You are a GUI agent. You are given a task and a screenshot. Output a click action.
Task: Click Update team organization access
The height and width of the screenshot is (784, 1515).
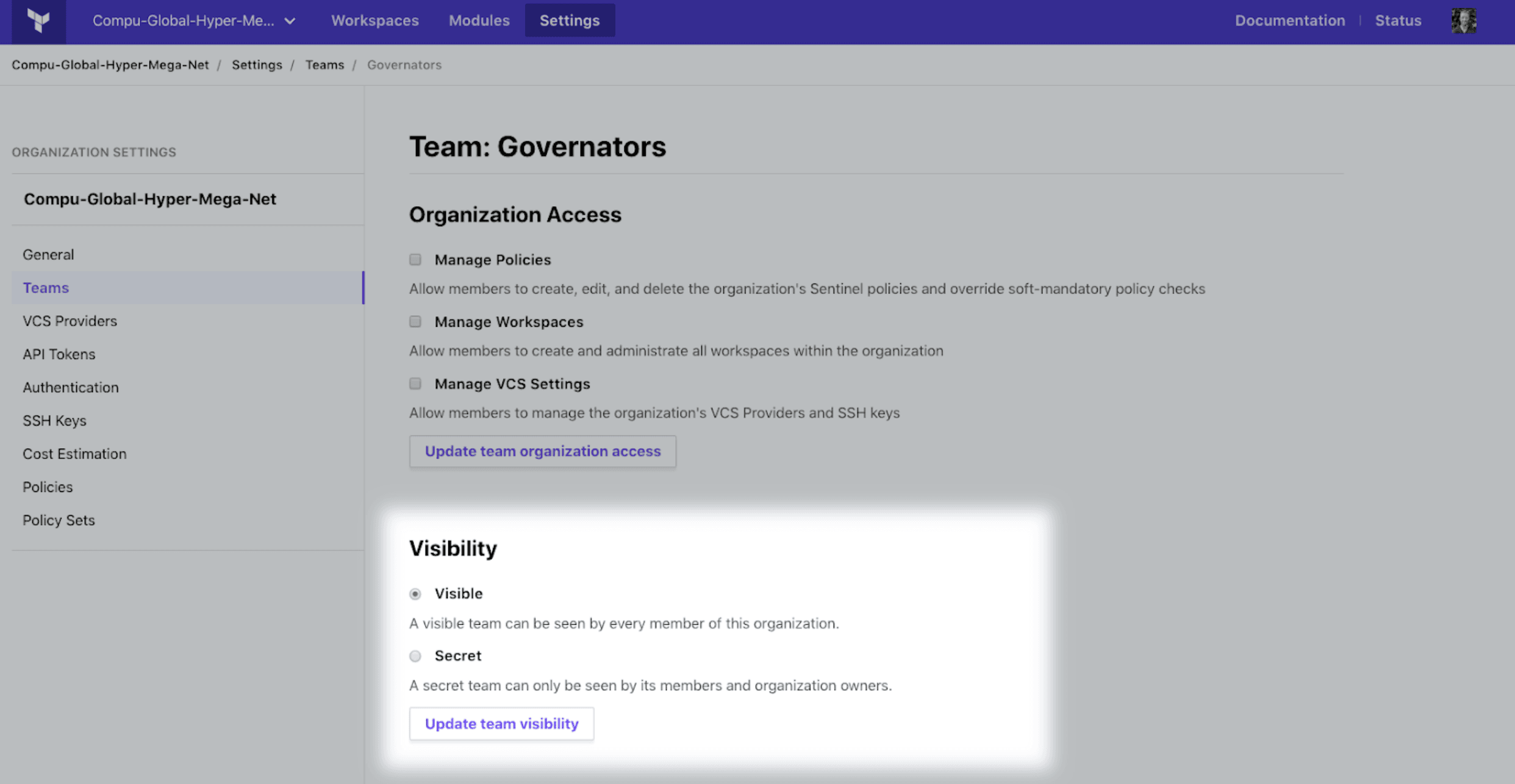(x=542, y=451)
